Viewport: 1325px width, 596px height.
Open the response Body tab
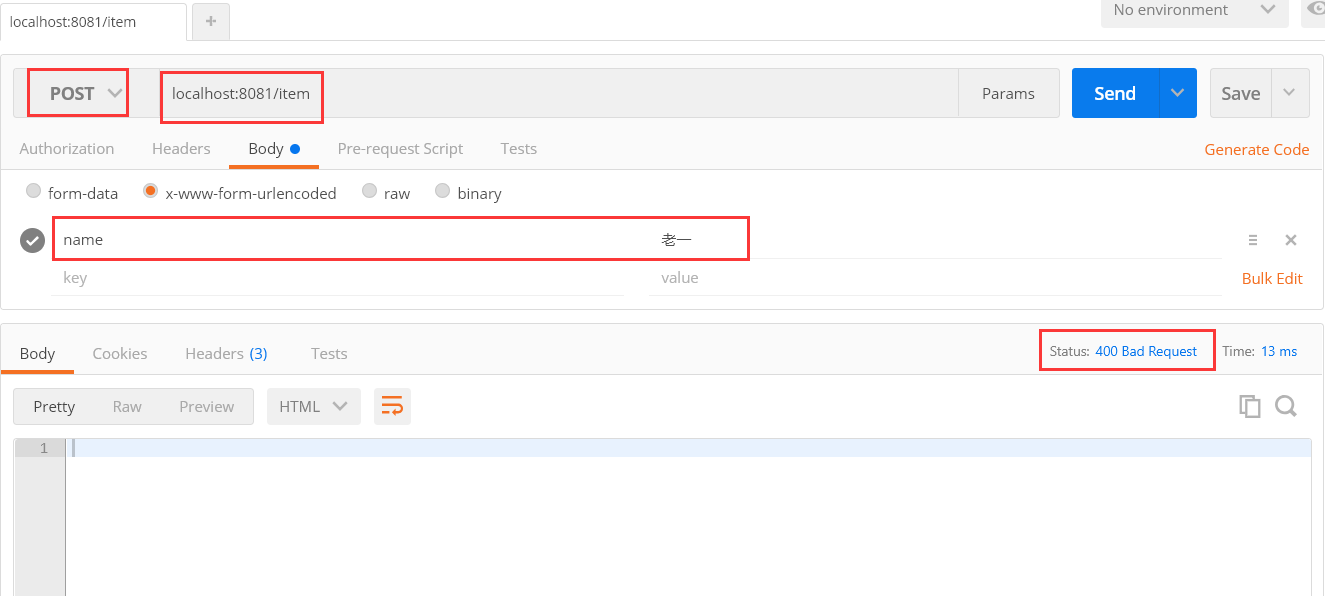[37, 353]
